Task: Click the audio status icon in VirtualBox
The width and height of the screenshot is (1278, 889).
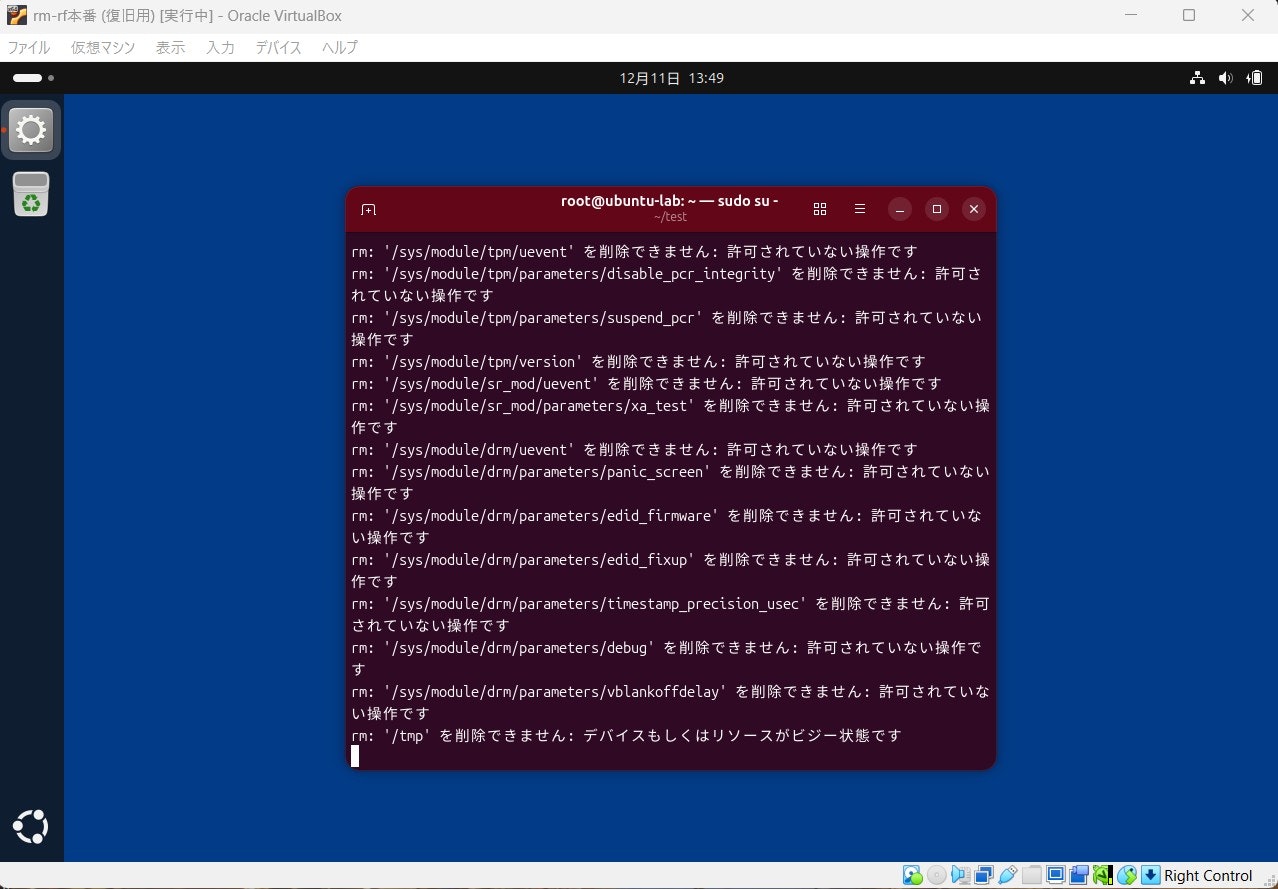Action: [961, 875]
